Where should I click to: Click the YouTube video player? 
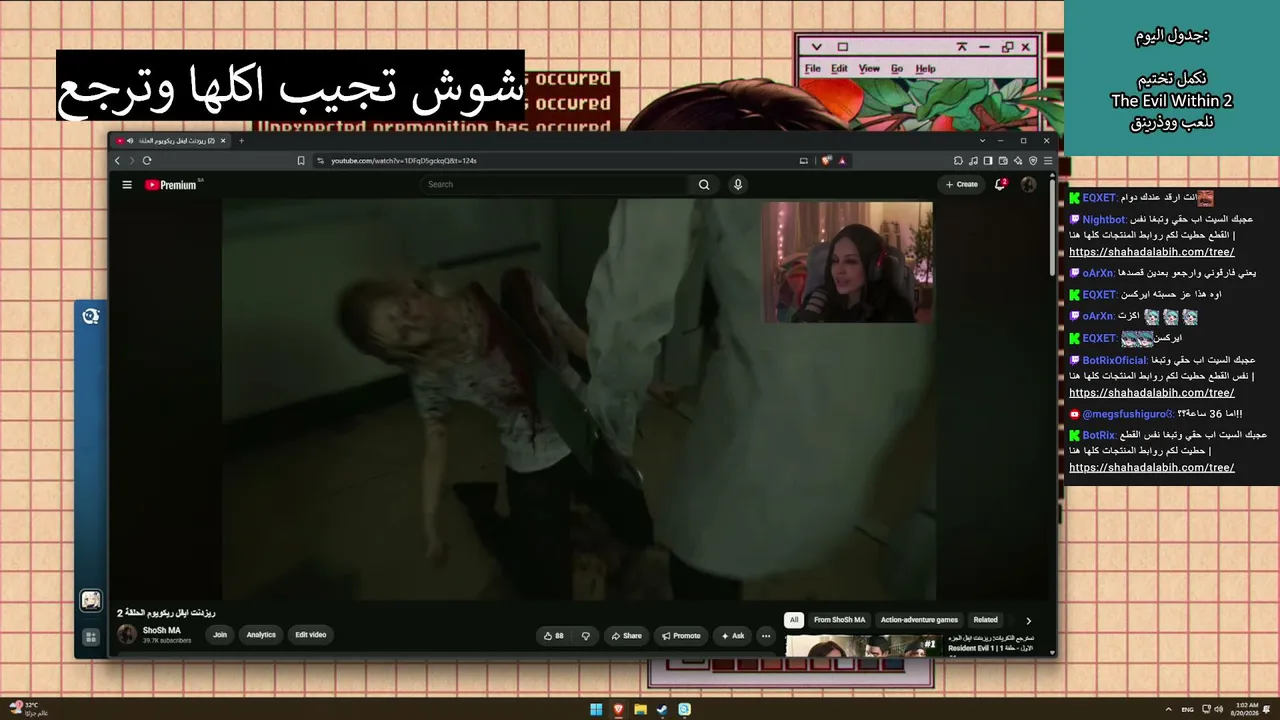point(578,399)
